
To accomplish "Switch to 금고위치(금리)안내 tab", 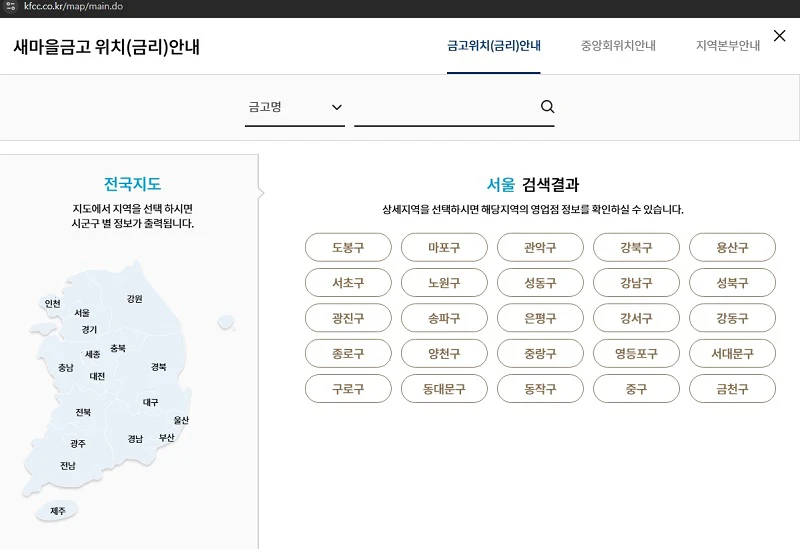I will pos(493,46).
